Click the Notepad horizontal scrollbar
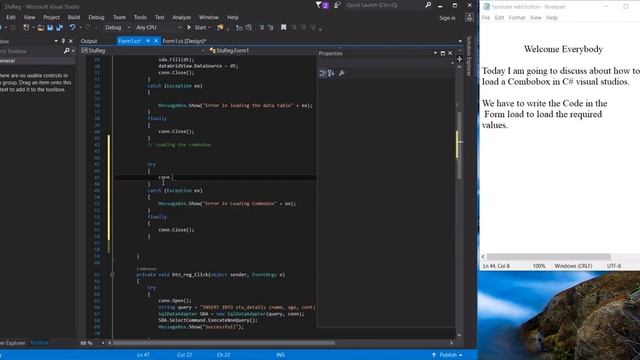Image resolution: width=640 pixels, height=360 pixels. 549,257
